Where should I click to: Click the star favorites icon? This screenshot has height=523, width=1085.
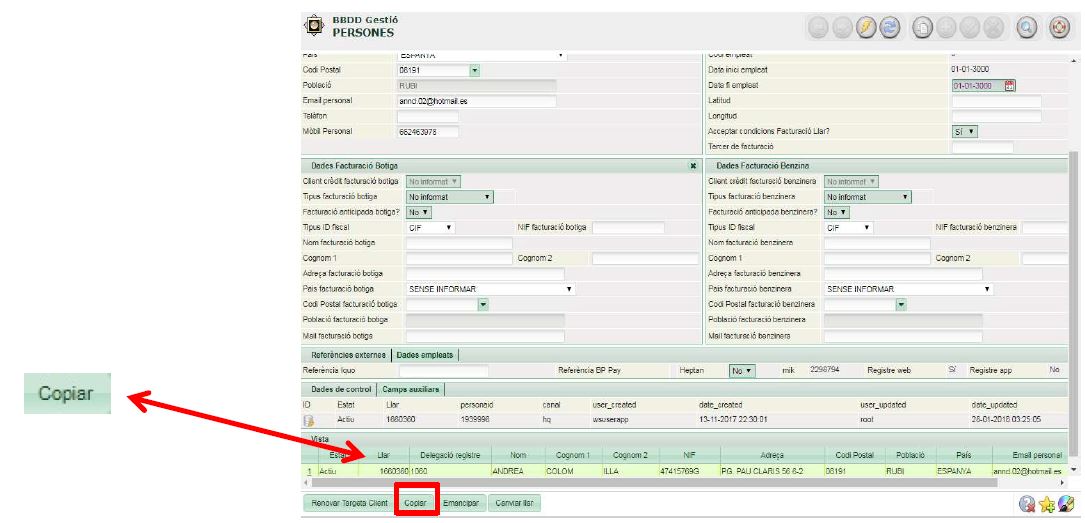pyautogui.click(x=1046, y=503)
